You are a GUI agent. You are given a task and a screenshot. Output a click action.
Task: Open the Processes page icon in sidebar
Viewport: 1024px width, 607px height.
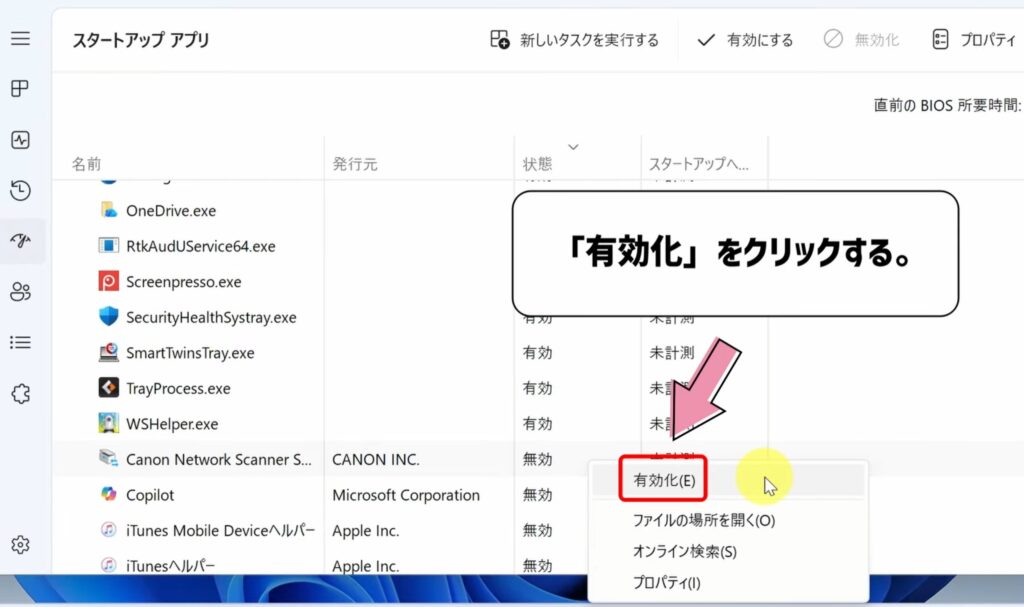[x=20, y=89]
